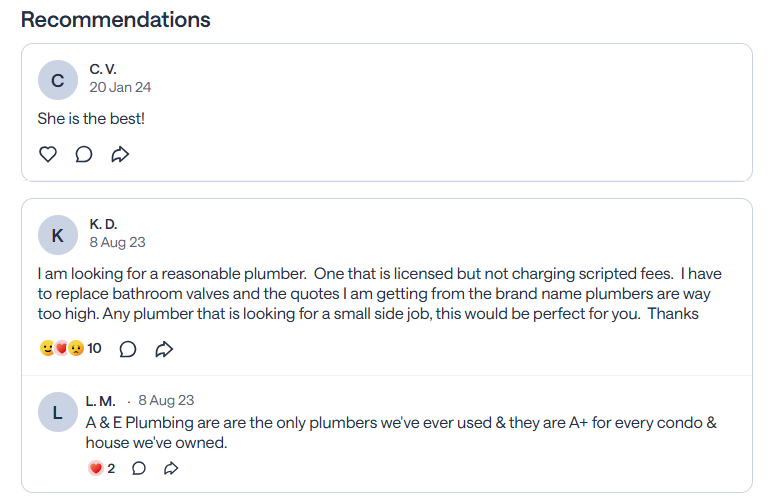Comment on C.V.'s recommendation post
This screenshot has width=777, height=503.
tap(84, 154)
